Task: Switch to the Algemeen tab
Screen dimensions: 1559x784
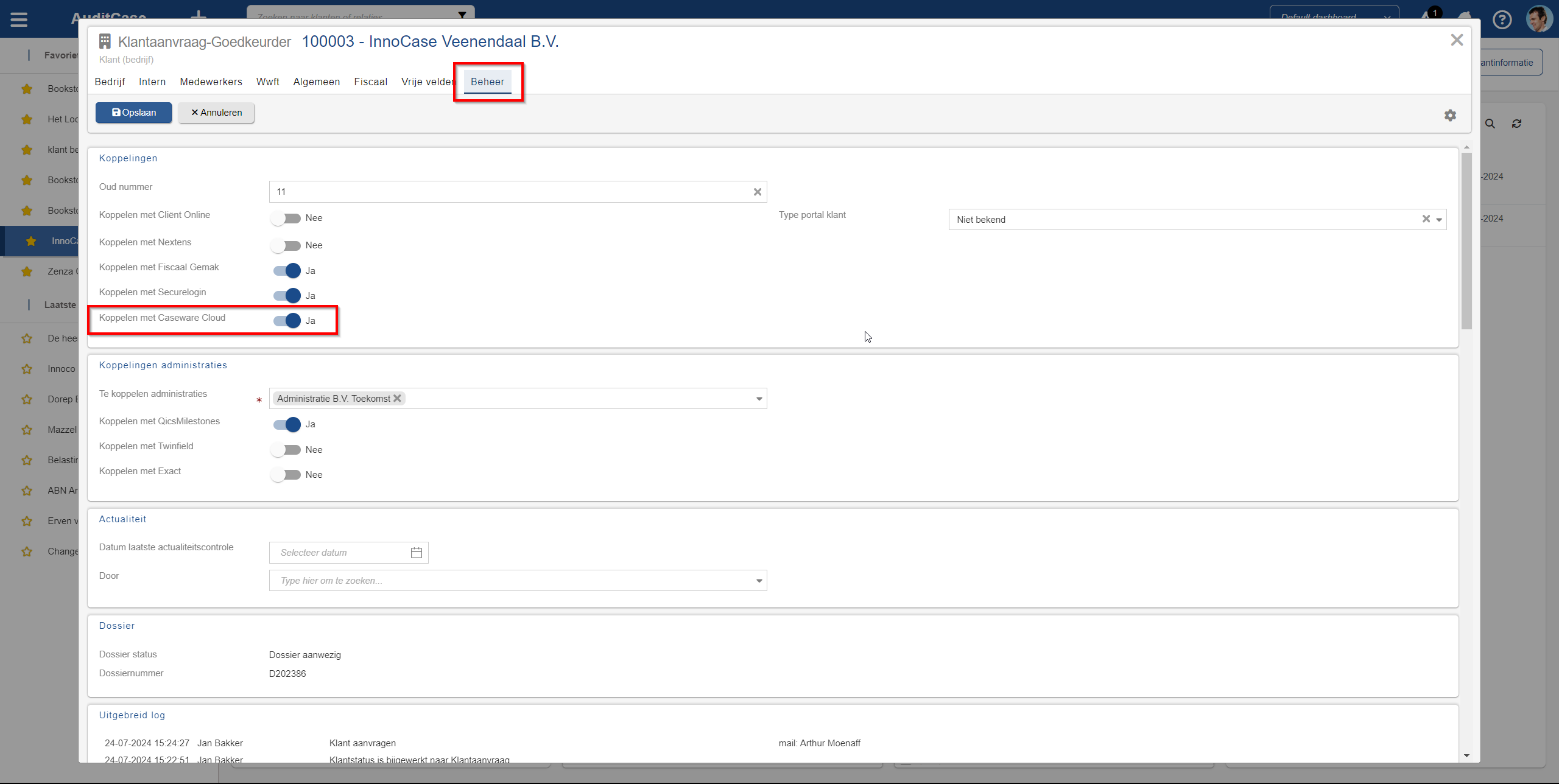Action: tap(317, 82)
